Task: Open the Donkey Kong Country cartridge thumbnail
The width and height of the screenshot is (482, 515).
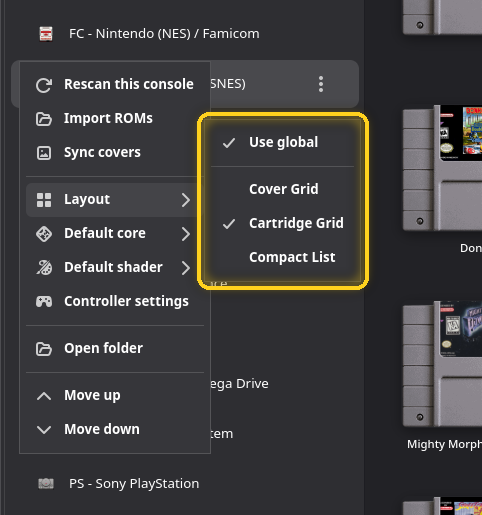Action: pyautogui.click(x=442, y=168)
